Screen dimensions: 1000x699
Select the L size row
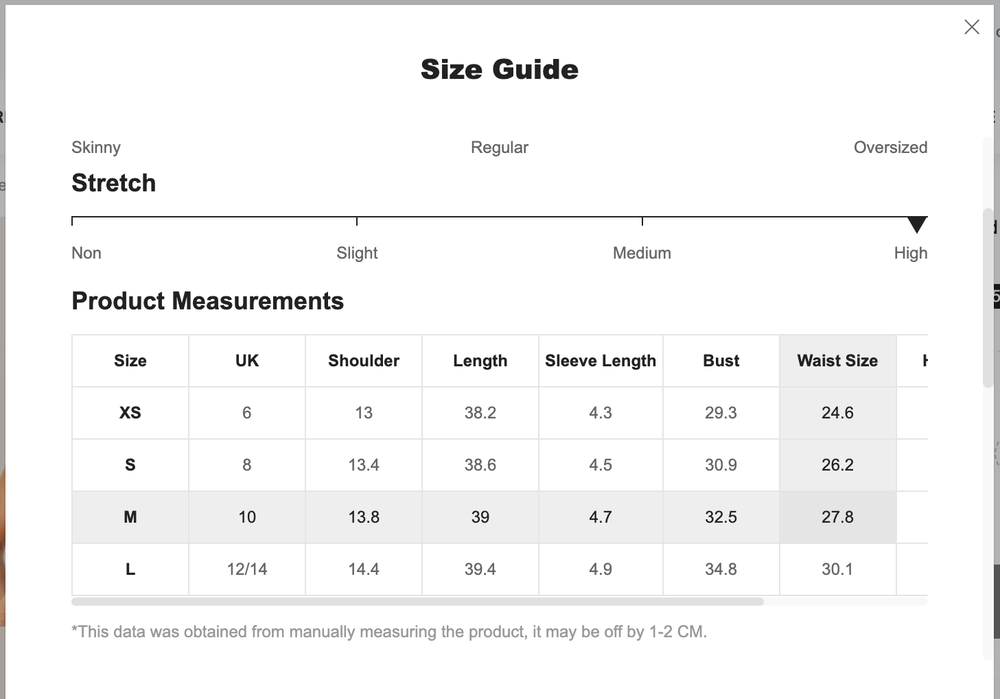[129, 569]
